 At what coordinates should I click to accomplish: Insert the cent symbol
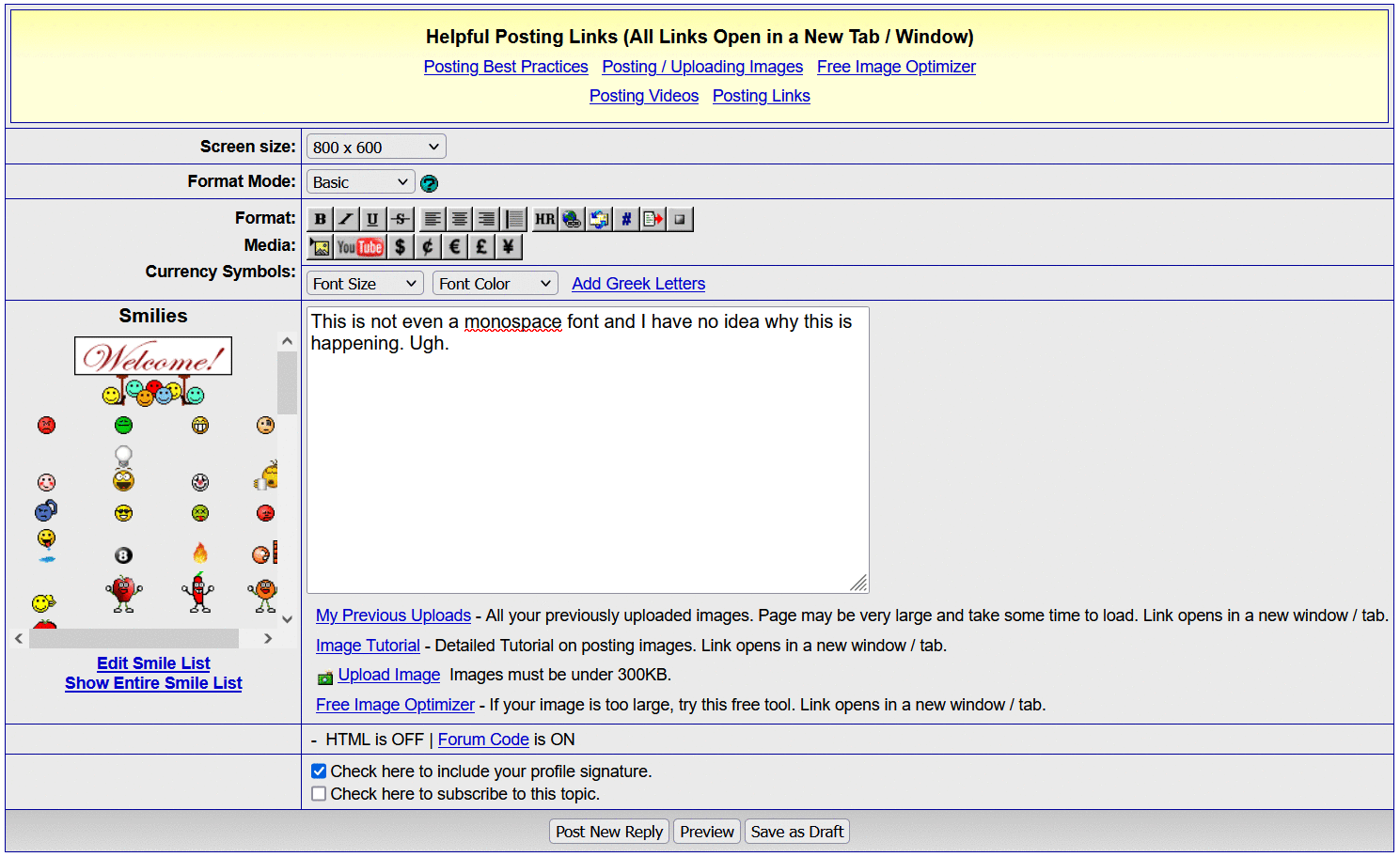428,247
